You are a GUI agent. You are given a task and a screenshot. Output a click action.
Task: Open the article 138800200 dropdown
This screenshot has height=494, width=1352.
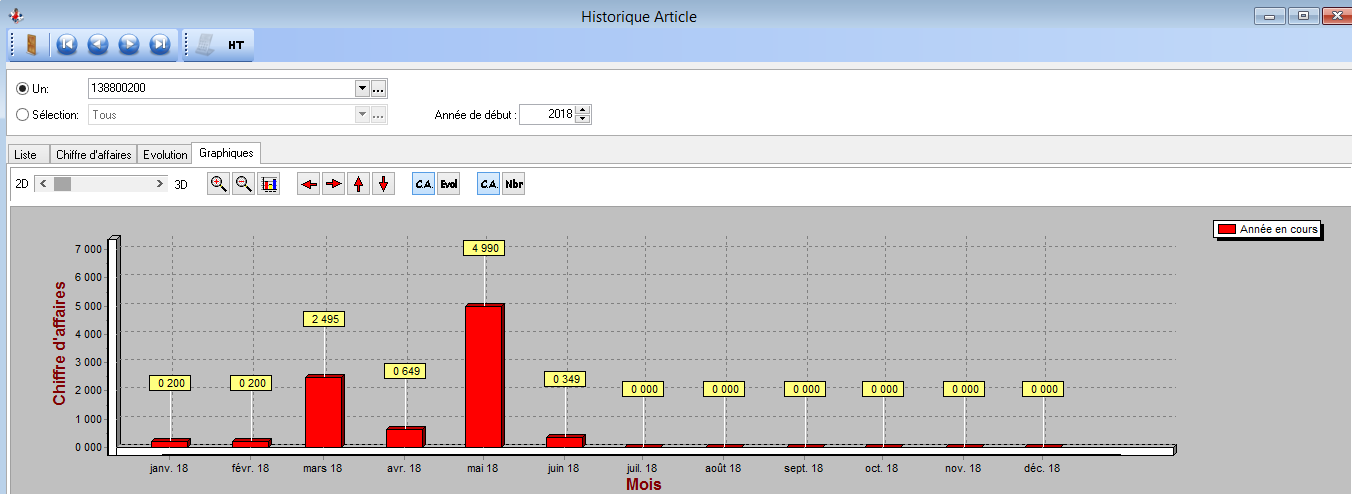(x=362, y=88)
